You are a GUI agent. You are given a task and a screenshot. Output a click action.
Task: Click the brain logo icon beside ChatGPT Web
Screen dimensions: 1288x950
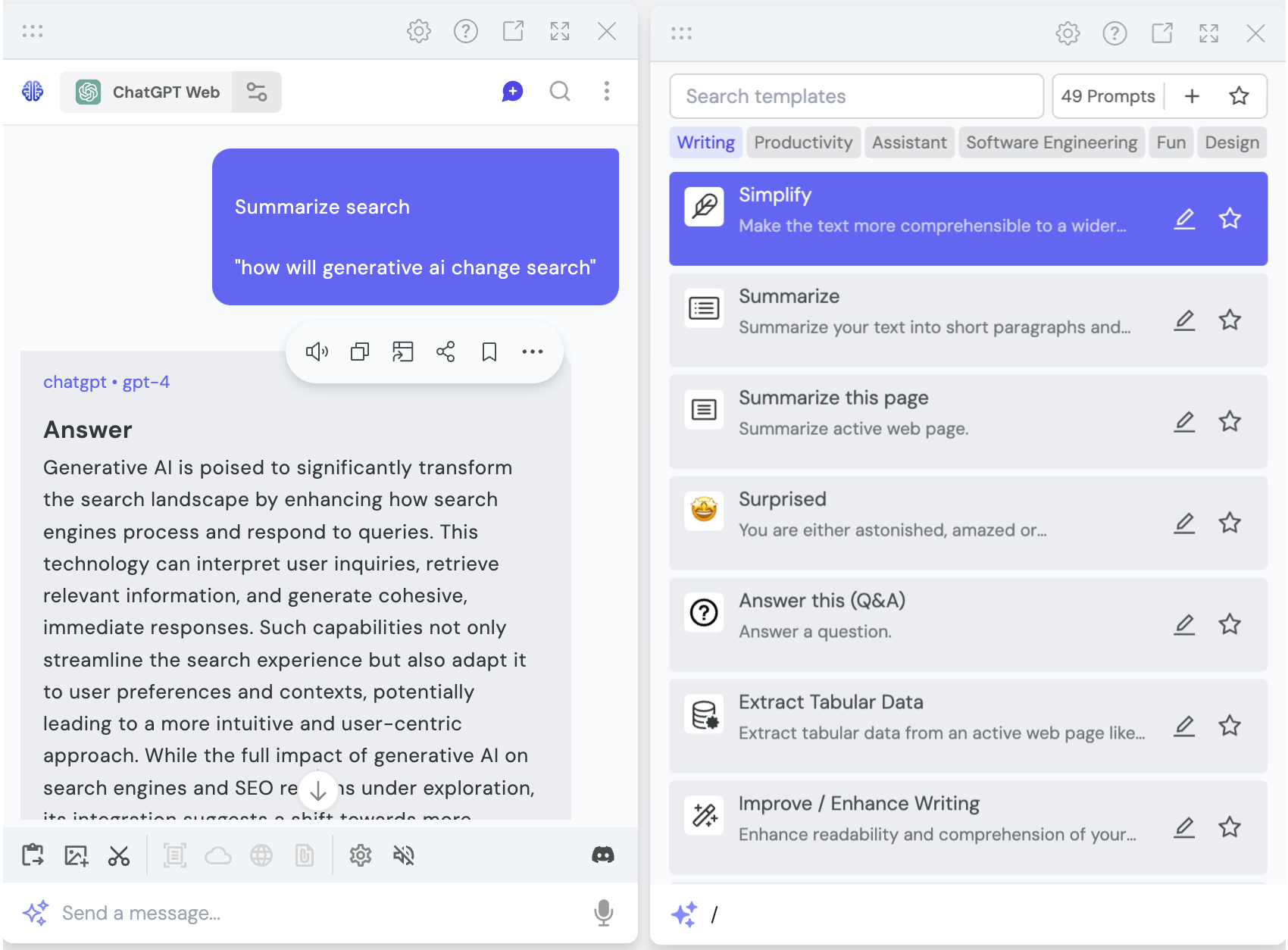click(33, 92)
